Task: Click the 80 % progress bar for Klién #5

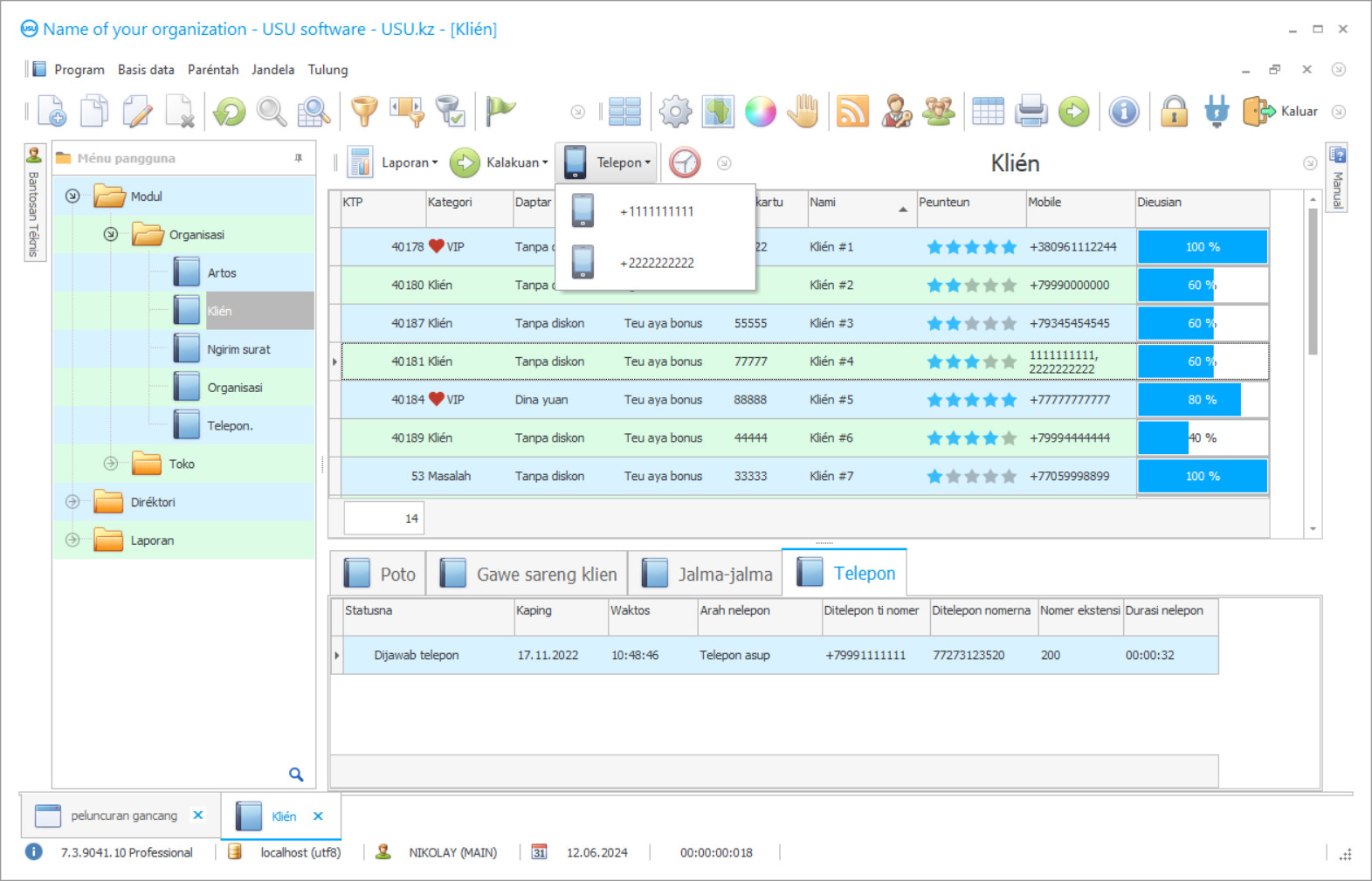Action: 1202,400
